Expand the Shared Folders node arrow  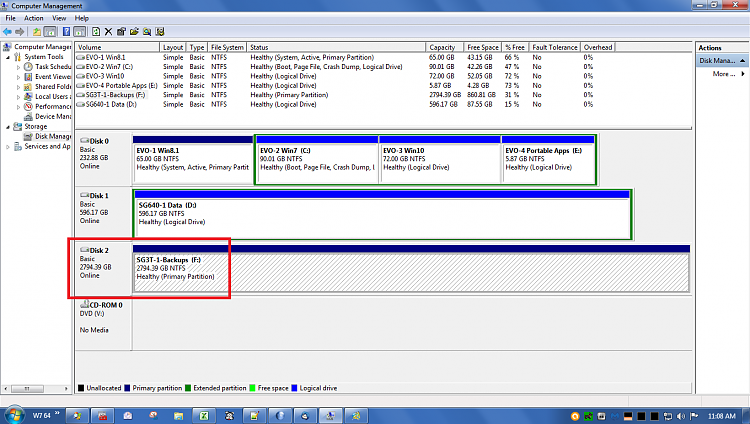19,87
